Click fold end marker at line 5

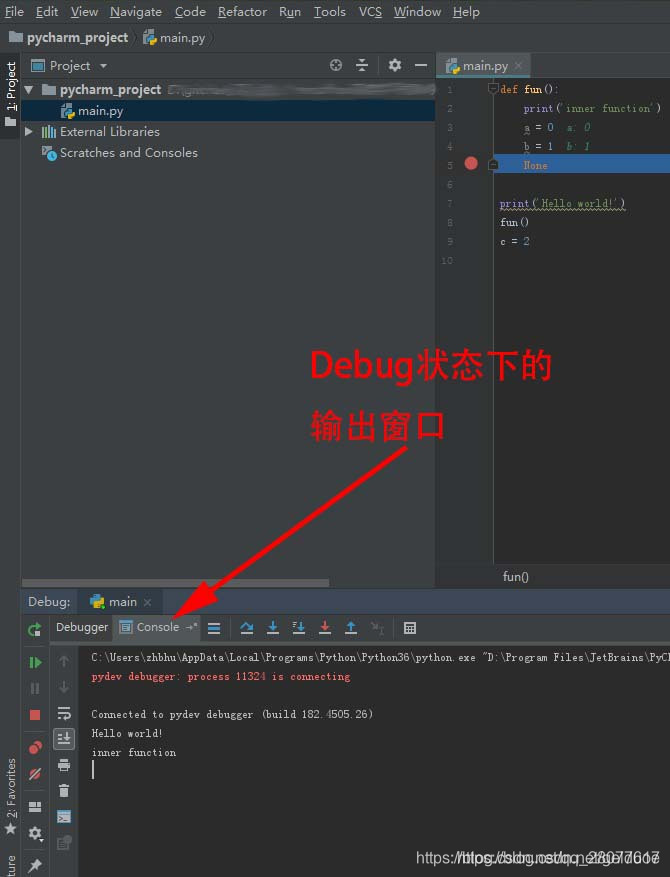493,165
